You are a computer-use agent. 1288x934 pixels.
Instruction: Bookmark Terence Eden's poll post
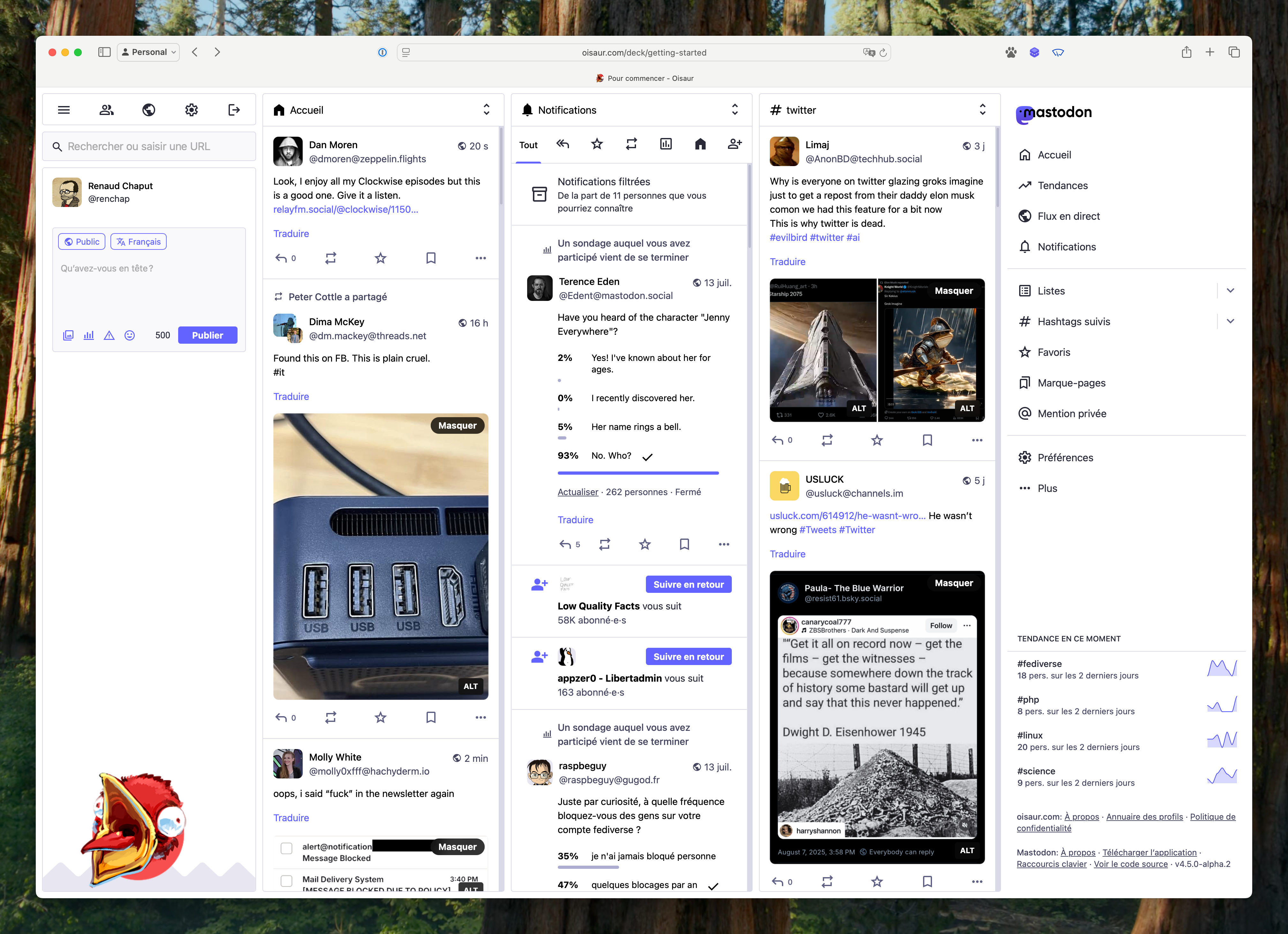tap(684, 544)
